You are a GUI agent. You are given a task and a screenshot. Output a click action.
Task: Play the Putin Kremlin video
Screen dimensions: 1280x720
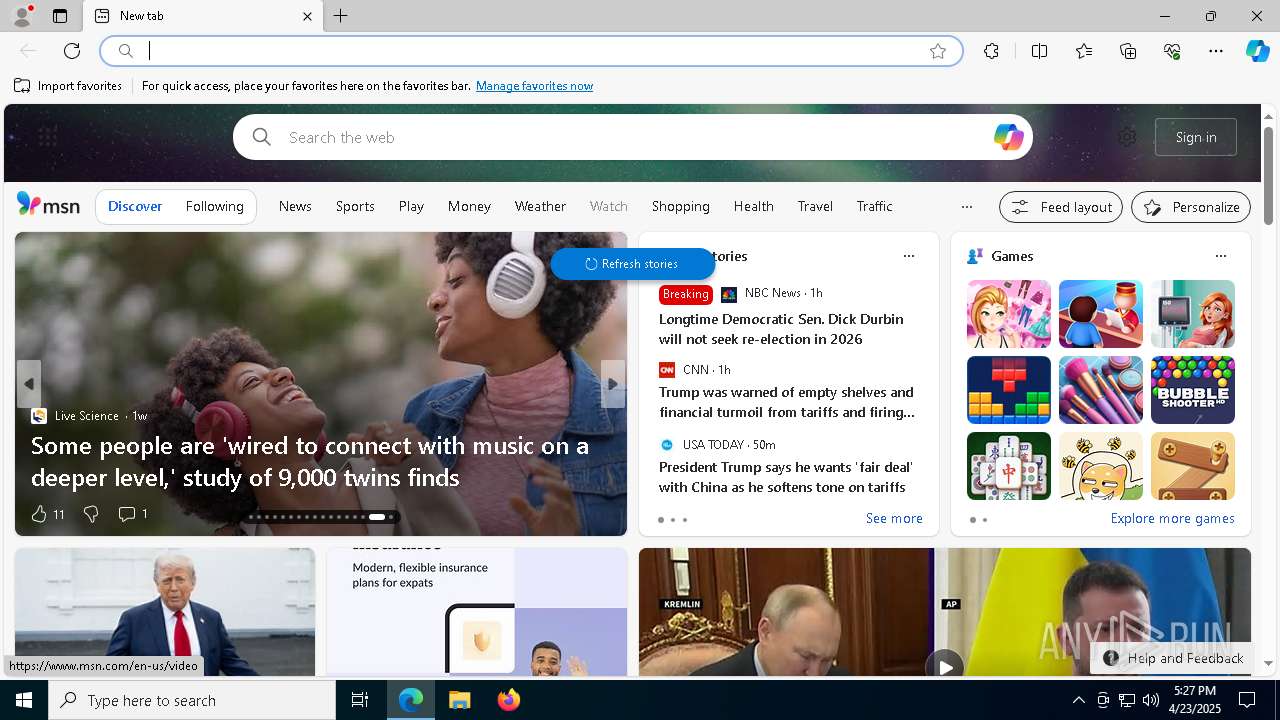pos(944,665)
